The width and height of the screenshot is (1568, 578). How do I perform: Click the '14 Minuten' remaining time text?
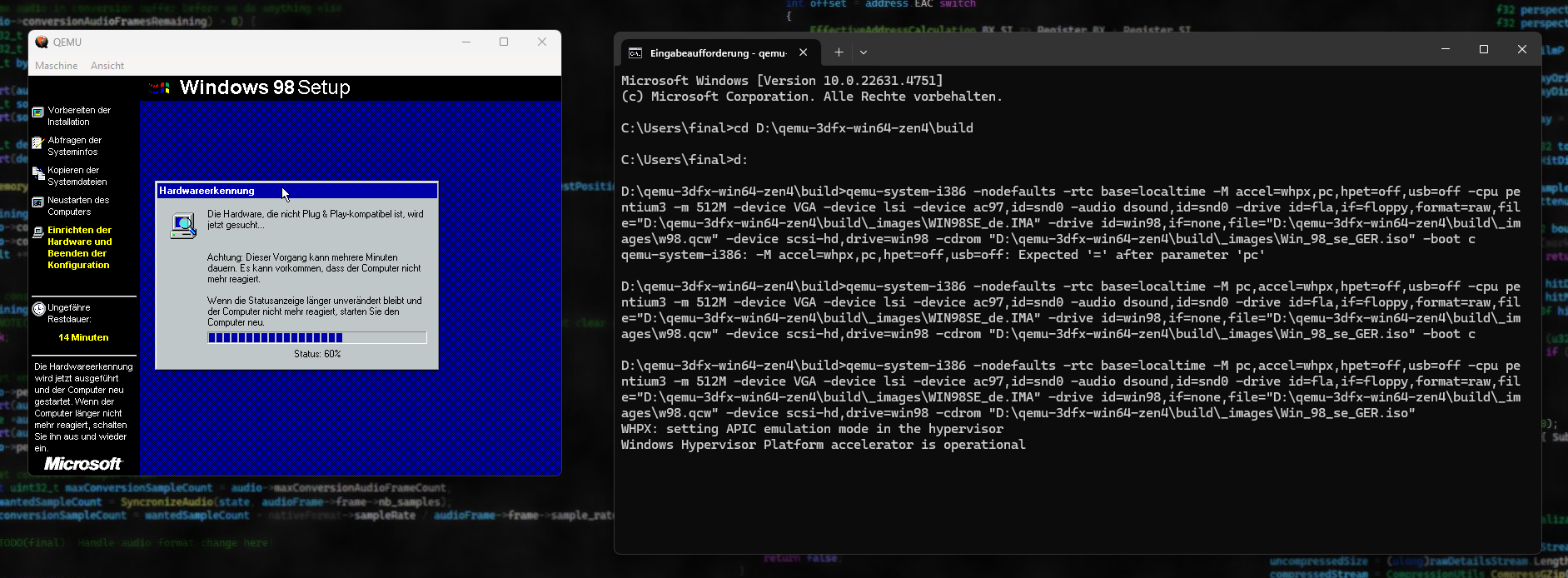click(83, 337)
